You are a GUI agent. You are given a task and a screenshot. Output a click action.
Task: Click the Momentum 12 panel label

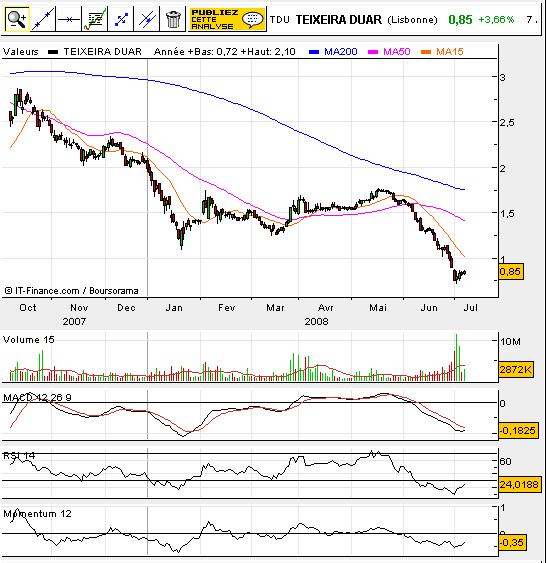(x=37, y=514)
